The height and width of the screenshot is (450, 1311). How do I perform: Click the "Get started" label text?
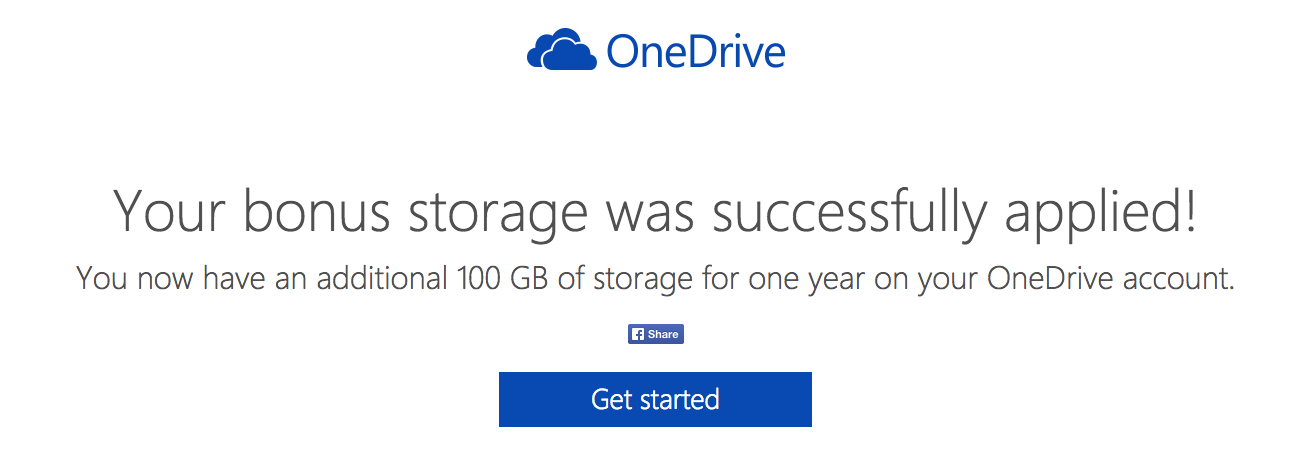point(655,400)
